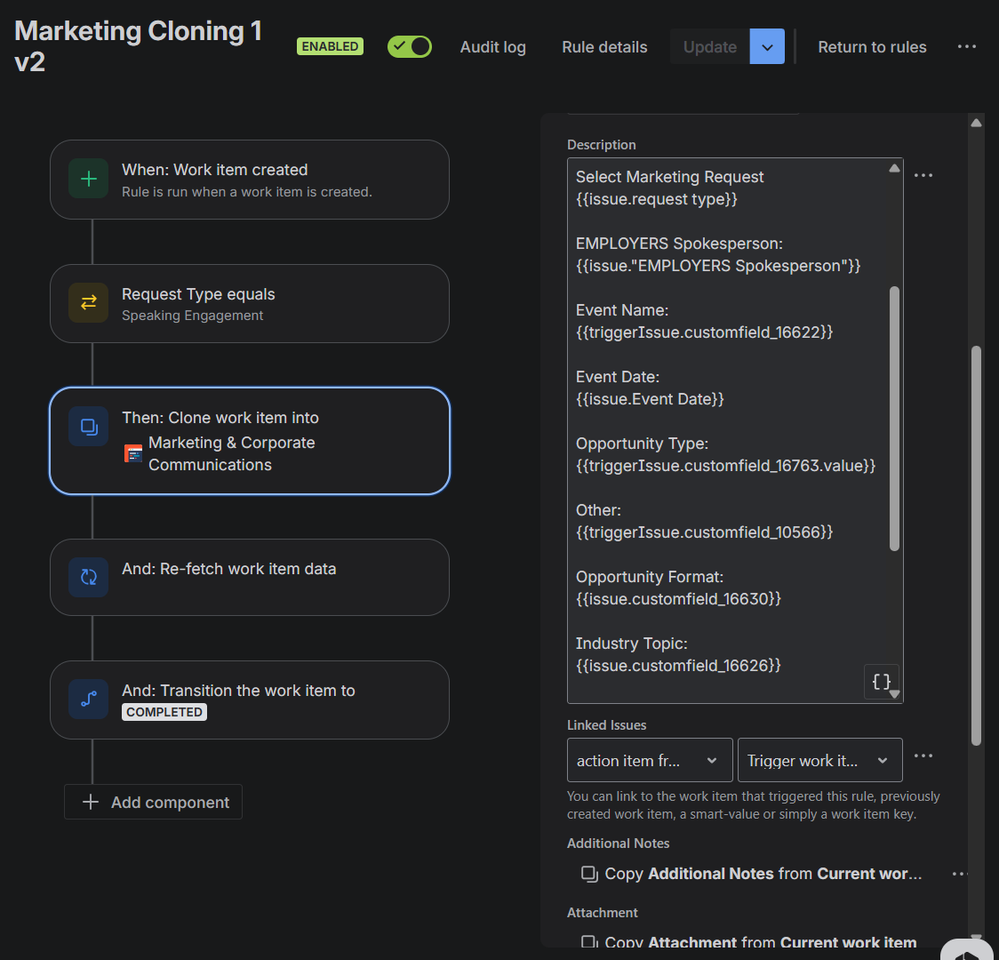
Task: Select the When: Work item created step
Action: [250, 180]
